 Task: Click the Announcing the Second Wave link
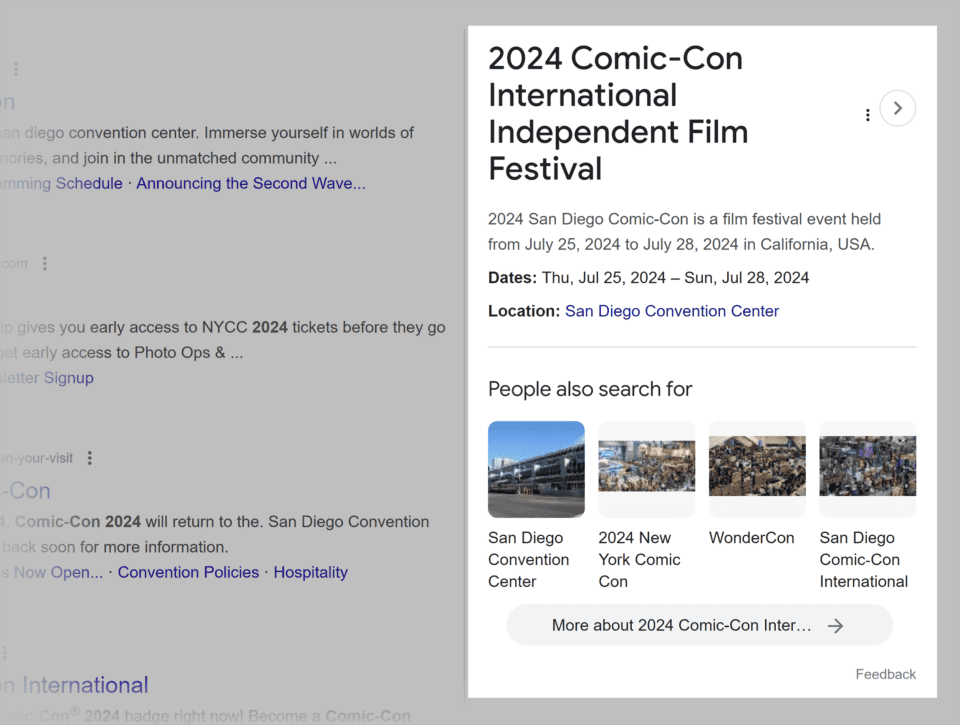coord(250,183)
